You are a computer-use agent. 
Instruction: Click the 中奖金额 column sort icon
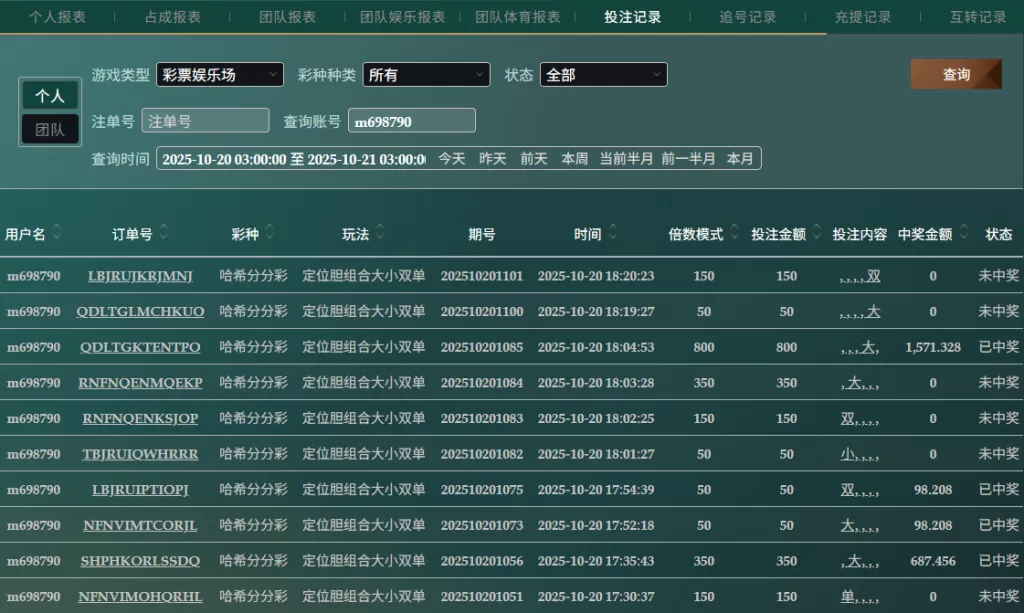pos(963,234)
